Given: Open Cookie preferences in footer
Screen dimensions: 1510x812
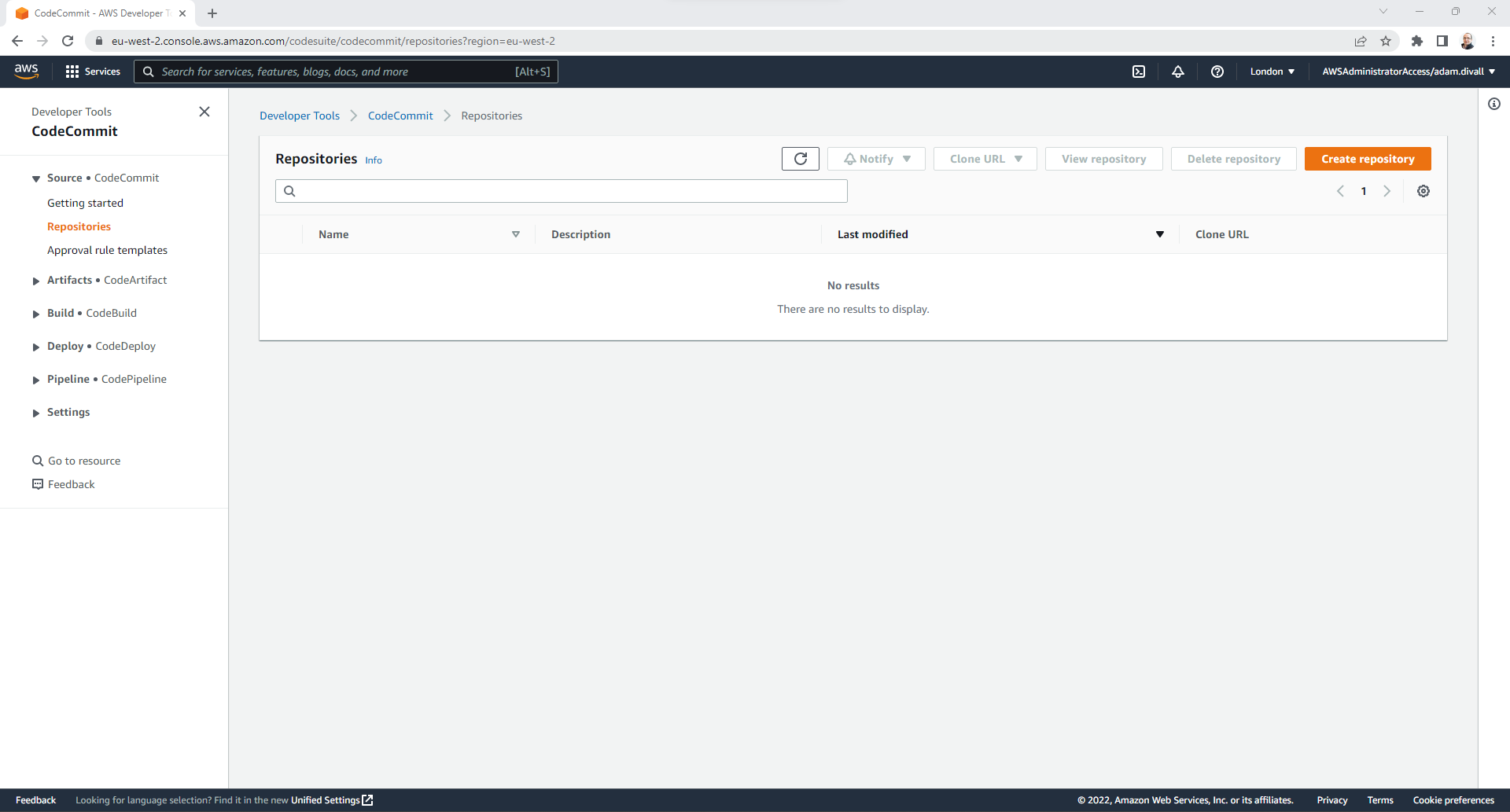Looking at the screenshot, I should click(1453, 800).
